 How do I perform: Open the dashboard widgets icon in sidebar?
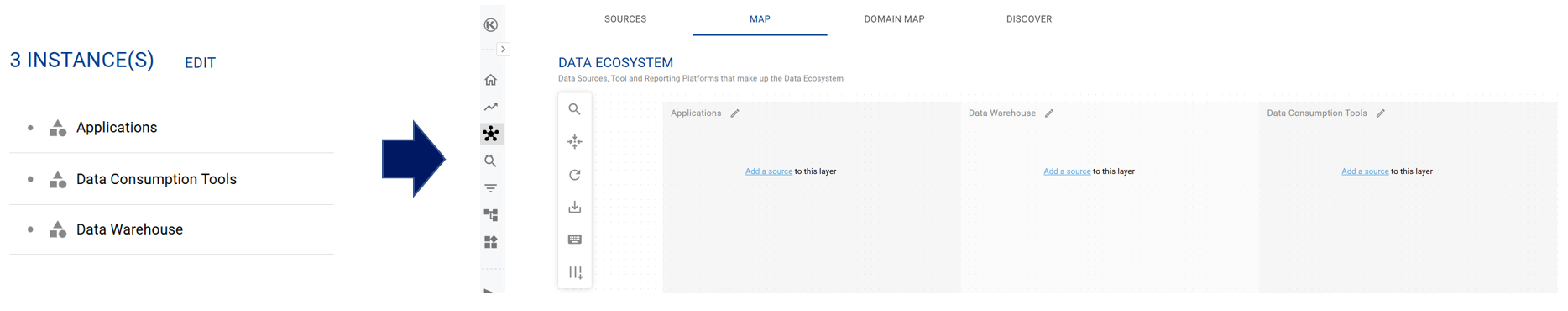point(491,242)
